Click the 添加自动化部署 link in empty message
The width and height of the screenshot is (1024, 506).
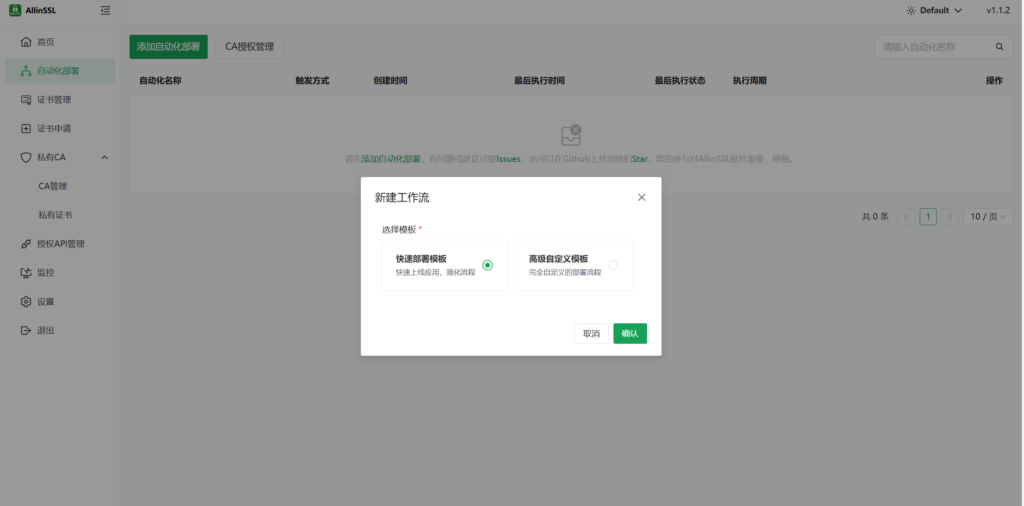391,159
